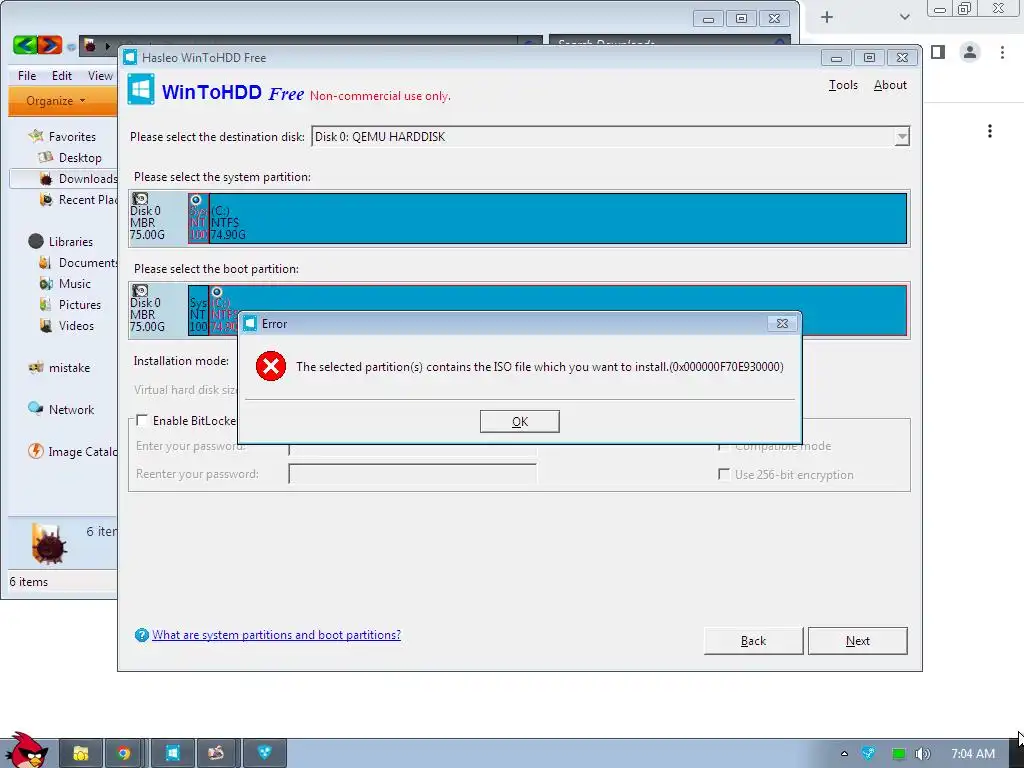Image resolution: width=1024 pixels, height=768 pixels.
Task: Open File Explorer from taskbar
Action: (81, 754)
